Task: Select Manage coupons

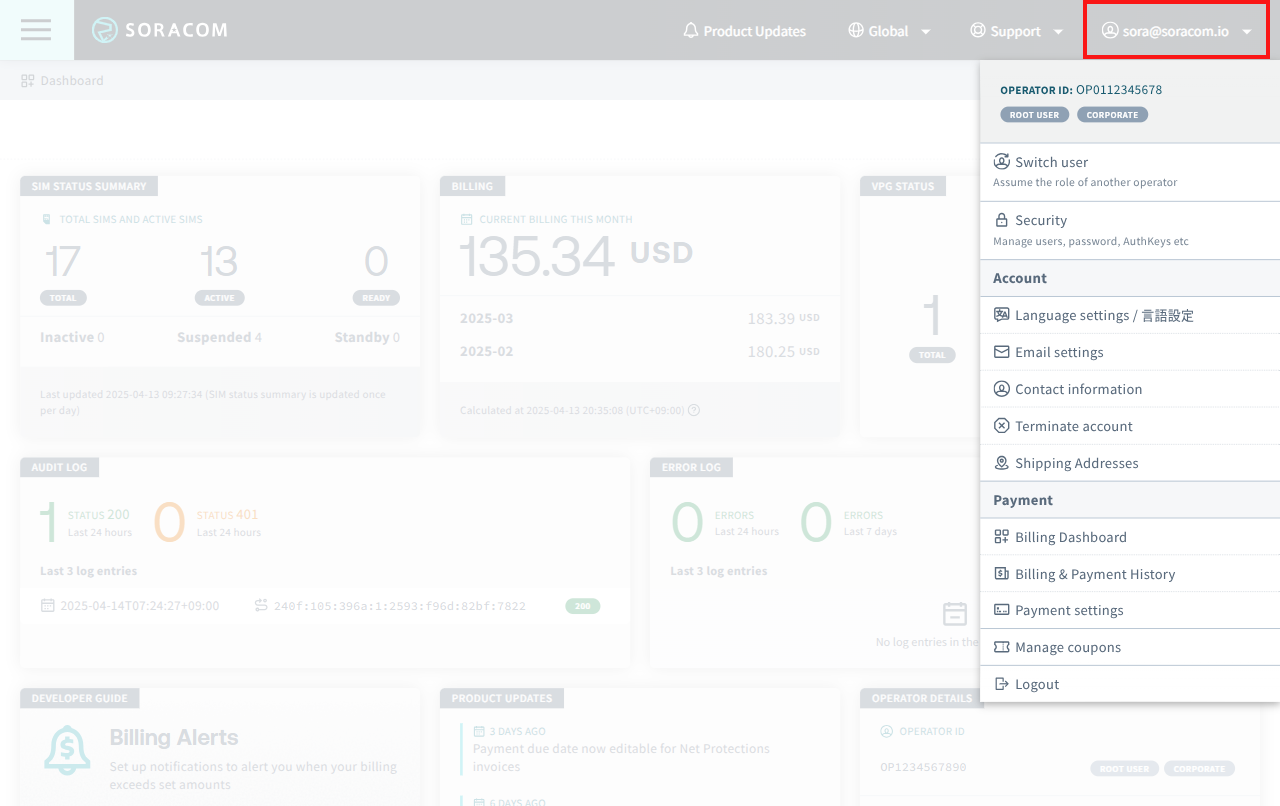Action: [x=1067, y=647]
